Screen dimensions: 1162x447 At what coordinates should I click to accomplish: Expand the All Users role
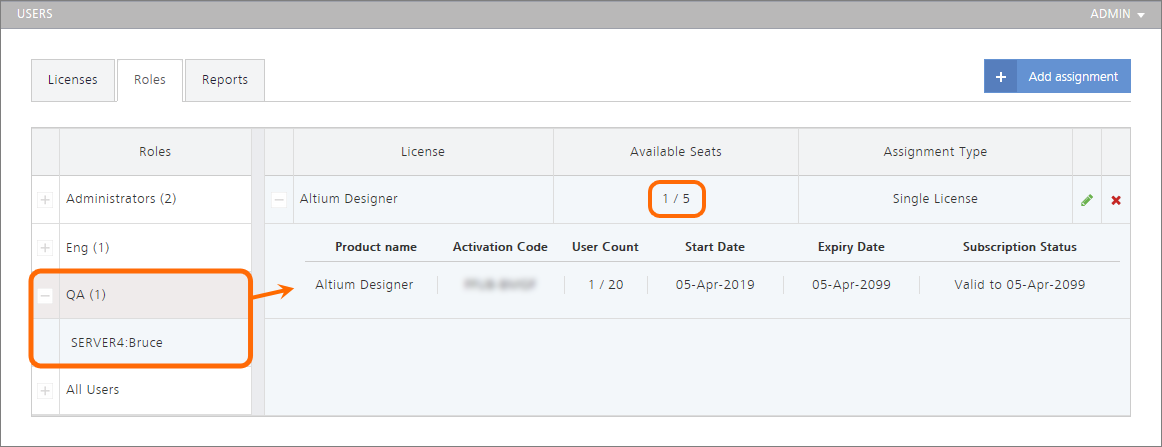[x=45, y=390]
